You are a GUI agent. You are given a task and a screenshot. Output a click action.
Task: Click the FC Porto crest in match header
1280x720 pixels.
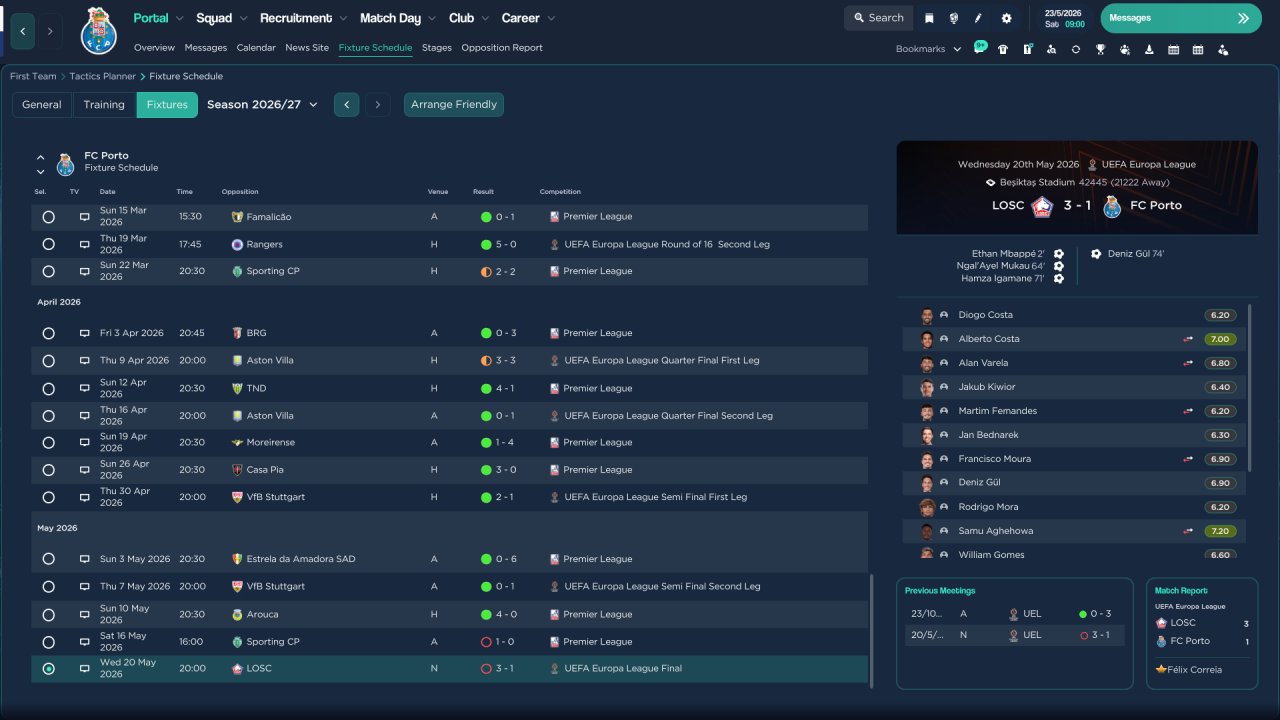pos(1111,206)
